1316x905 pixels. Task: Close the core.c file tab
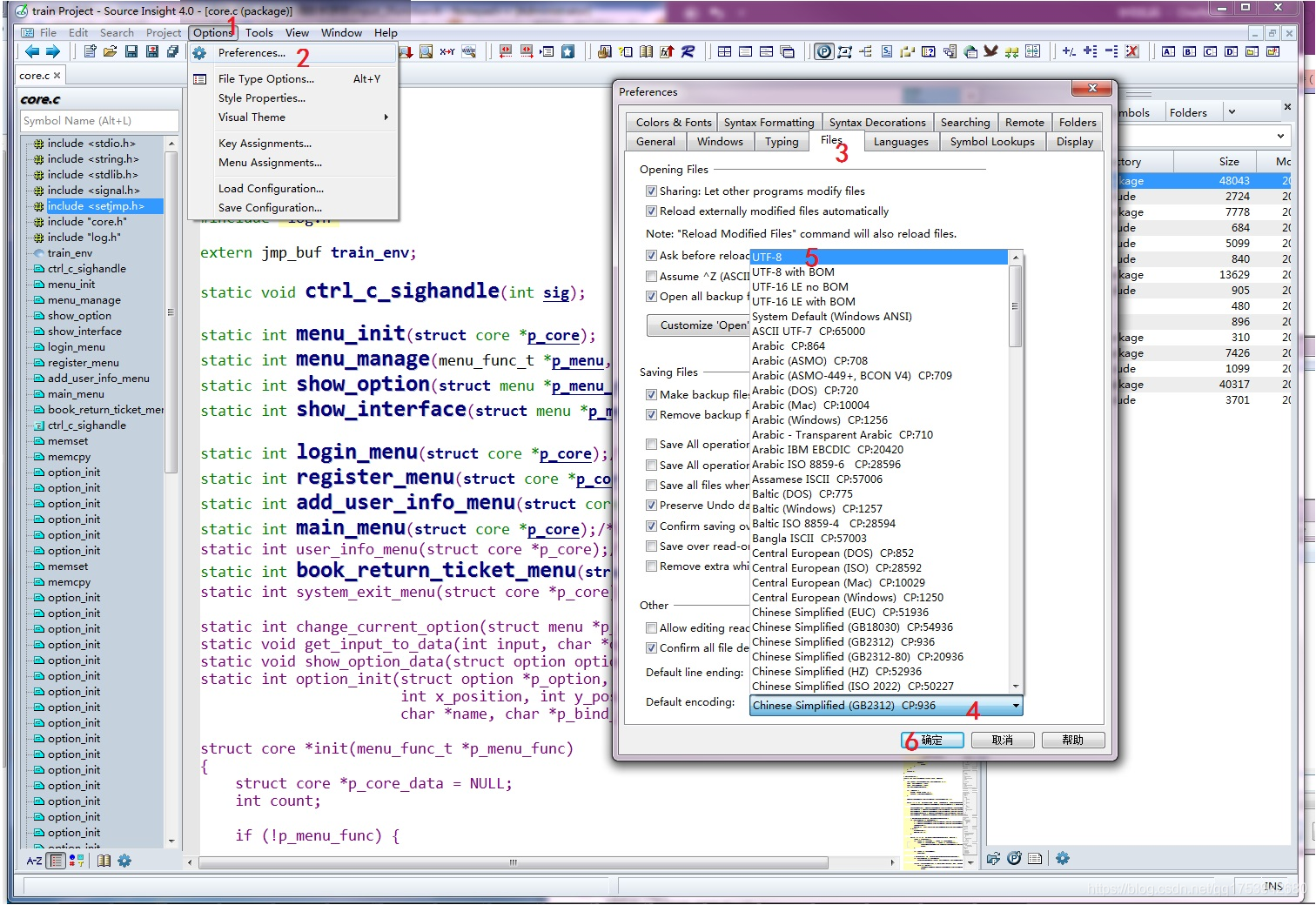click(x=58, y=76)
